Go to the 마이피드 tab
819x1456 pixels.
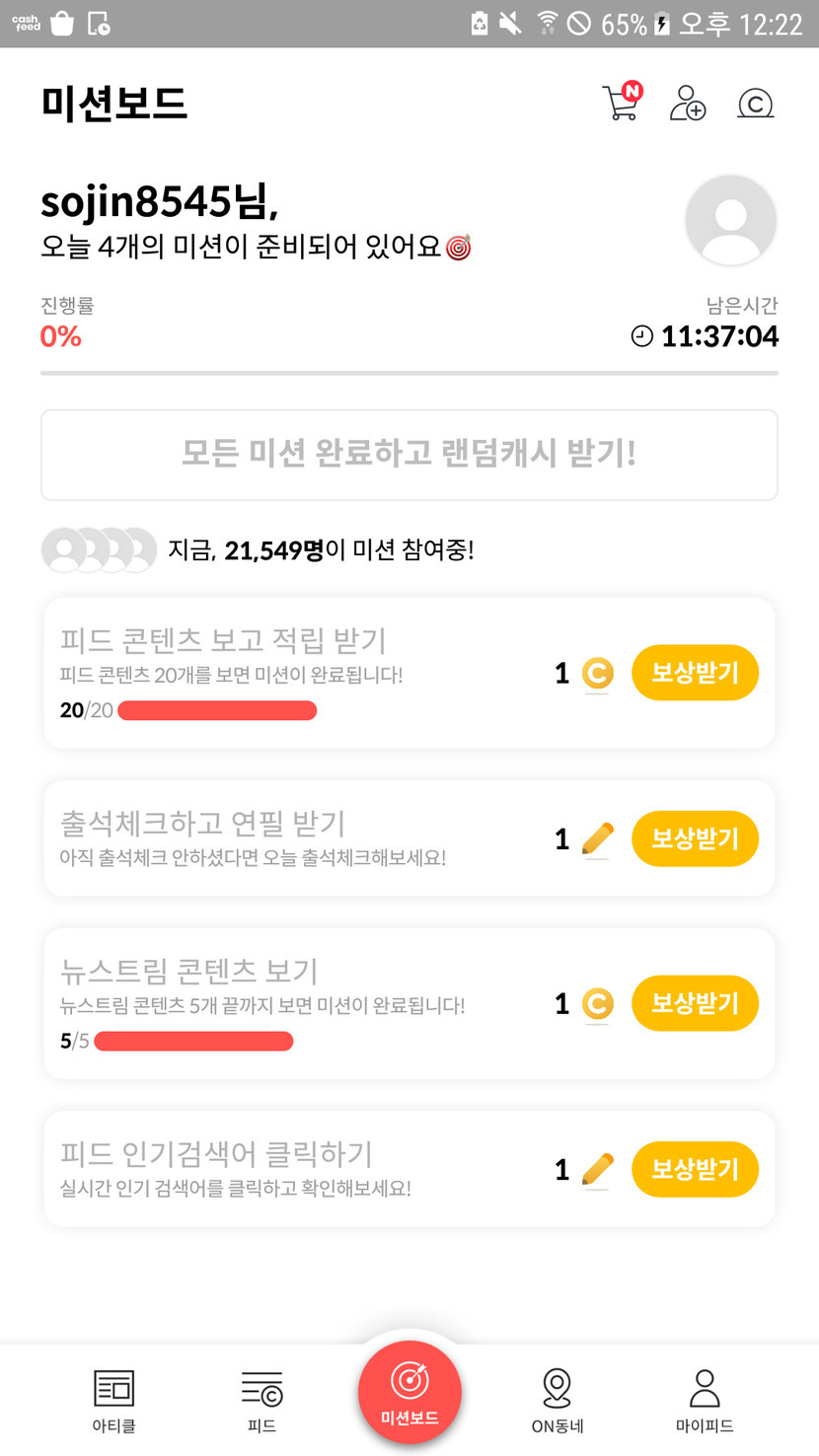tap(705, 1399)
